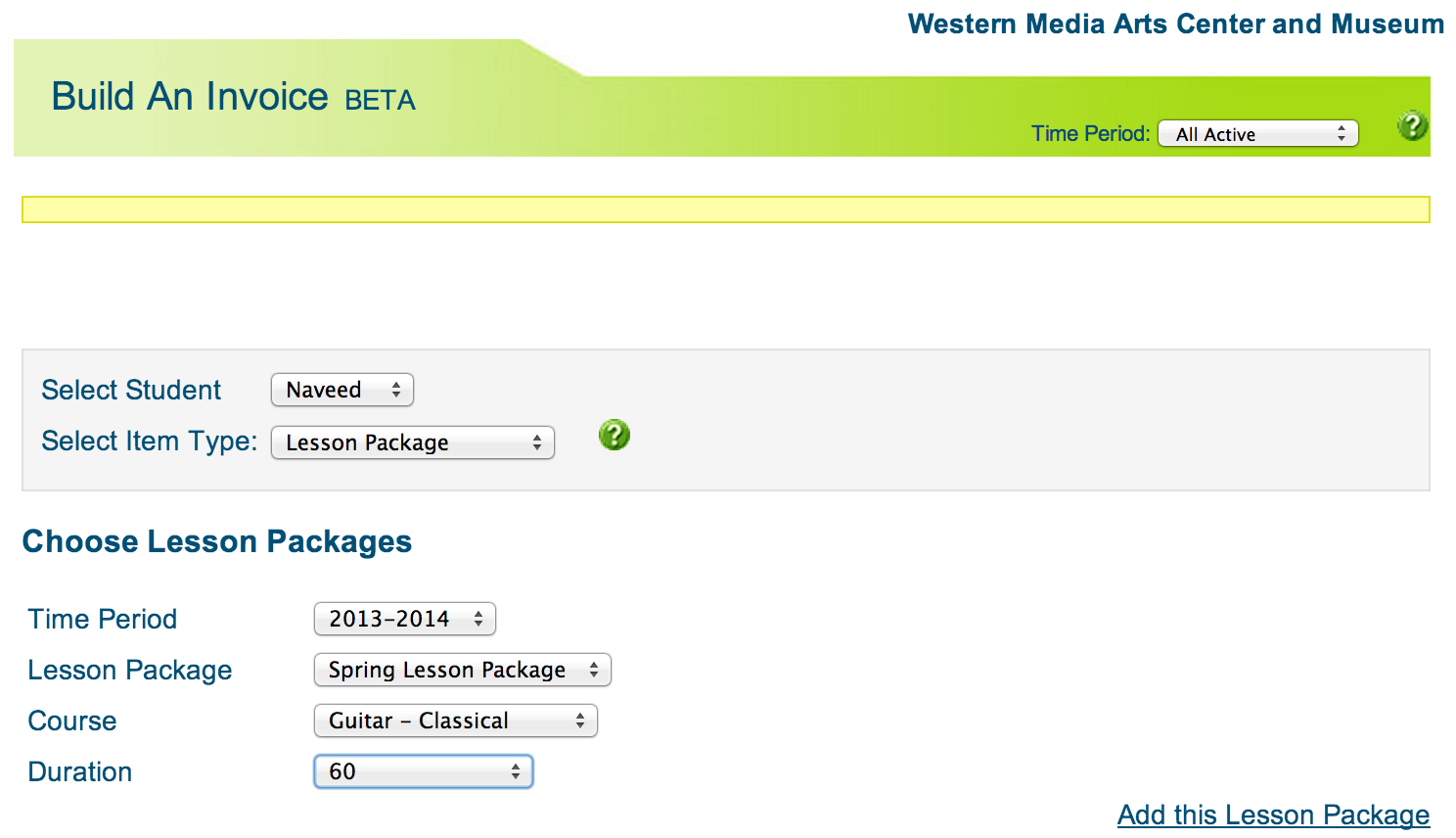Open the Naveed student dropdown
Viewport: 1456px width, 838px height.
tap(342, 390)
